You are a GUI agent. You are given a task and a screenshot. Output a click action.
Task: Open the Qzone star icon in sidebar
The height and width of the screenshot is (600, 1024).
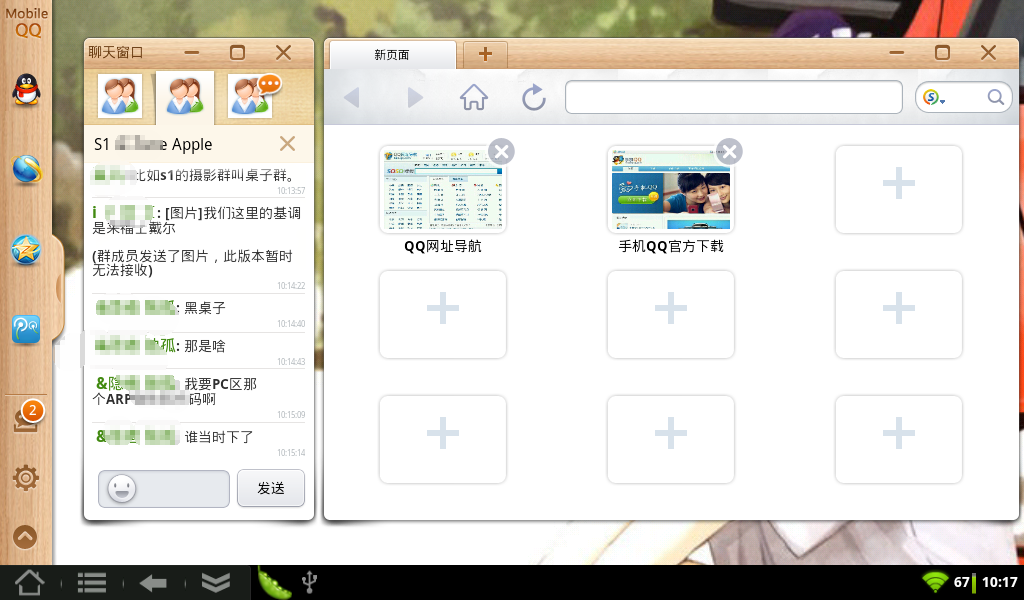(26, 250)
